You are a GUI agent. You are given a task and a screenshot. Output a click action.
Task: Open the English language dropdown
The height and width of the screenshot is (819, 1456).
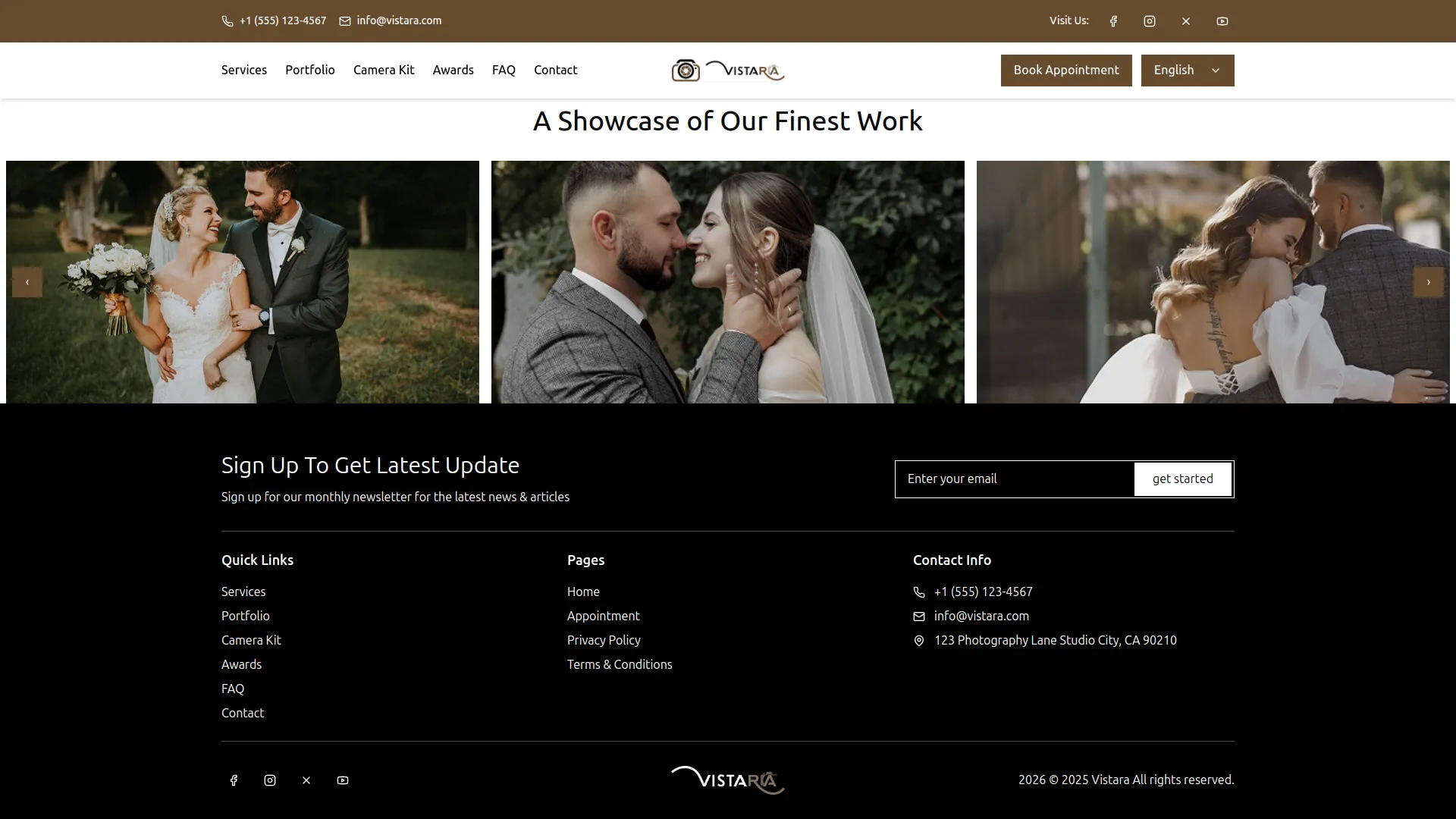click(1187, 71)
